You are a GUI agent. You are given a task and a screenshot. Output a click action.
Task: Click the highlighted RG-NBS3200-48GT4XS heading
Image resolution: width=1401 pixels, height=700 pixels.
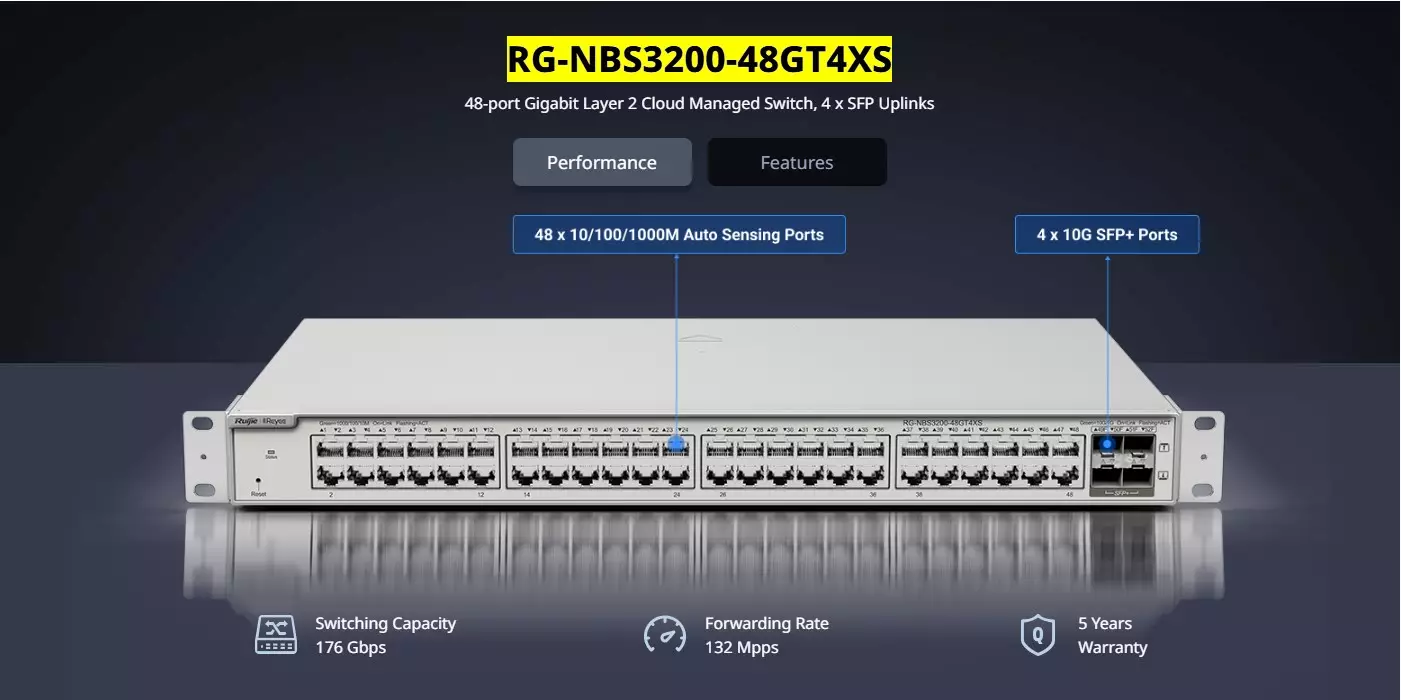[699, 60]
